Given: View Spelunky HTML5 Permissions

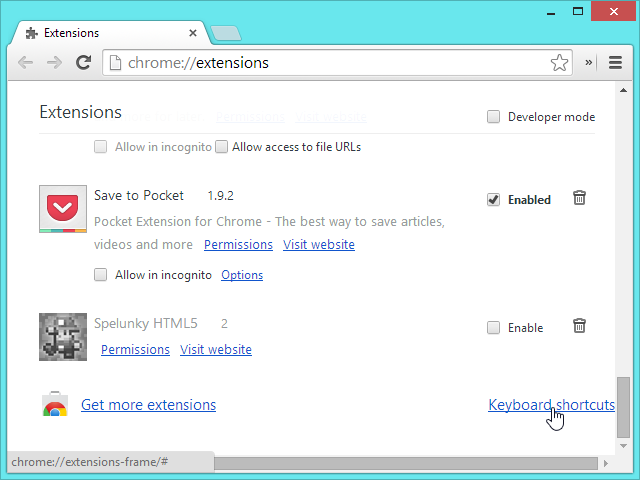Looking at the screenshot, I should pyautogui.click(x=136, y=349).
